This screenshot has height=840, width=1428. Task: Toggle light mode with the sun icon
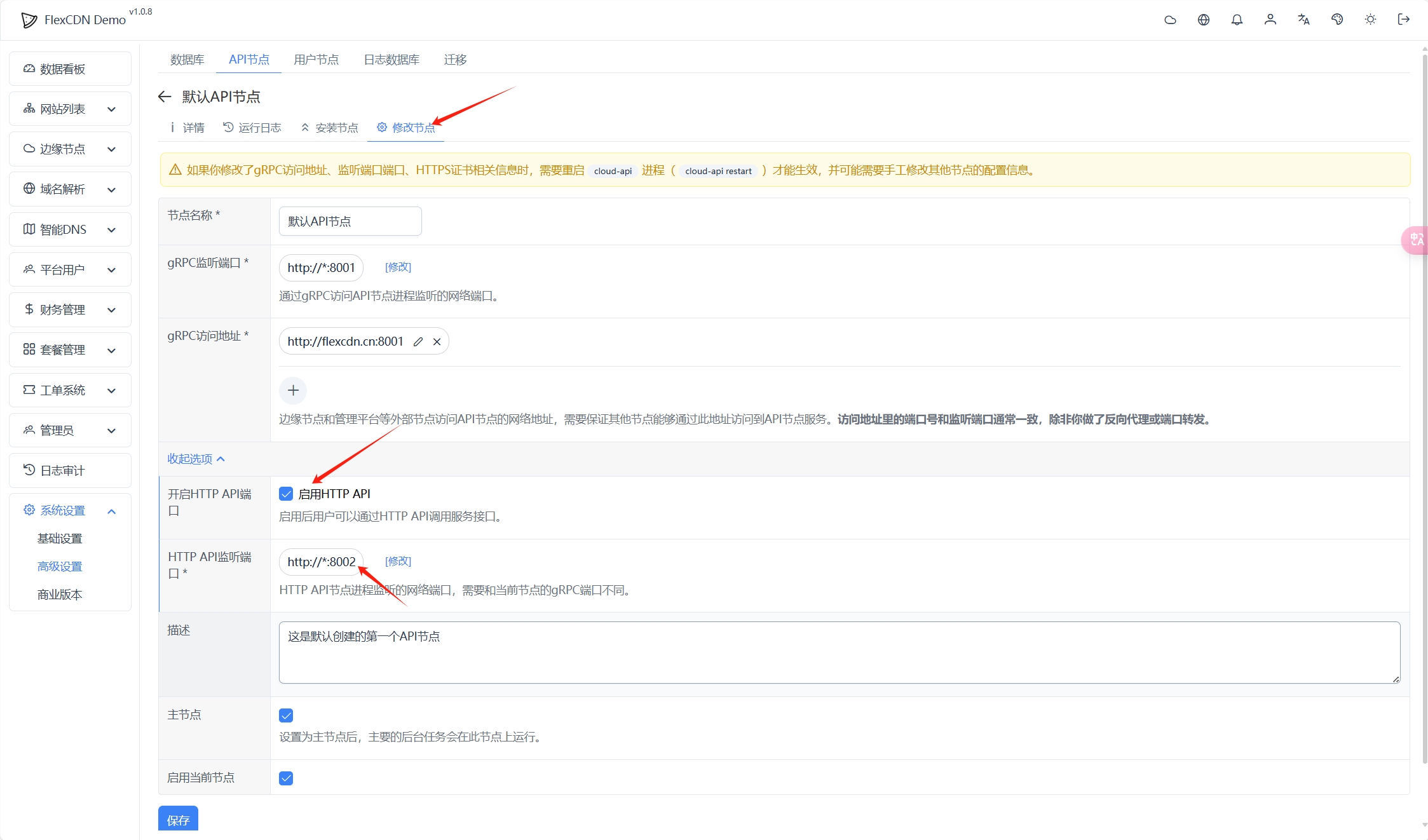1370,20
